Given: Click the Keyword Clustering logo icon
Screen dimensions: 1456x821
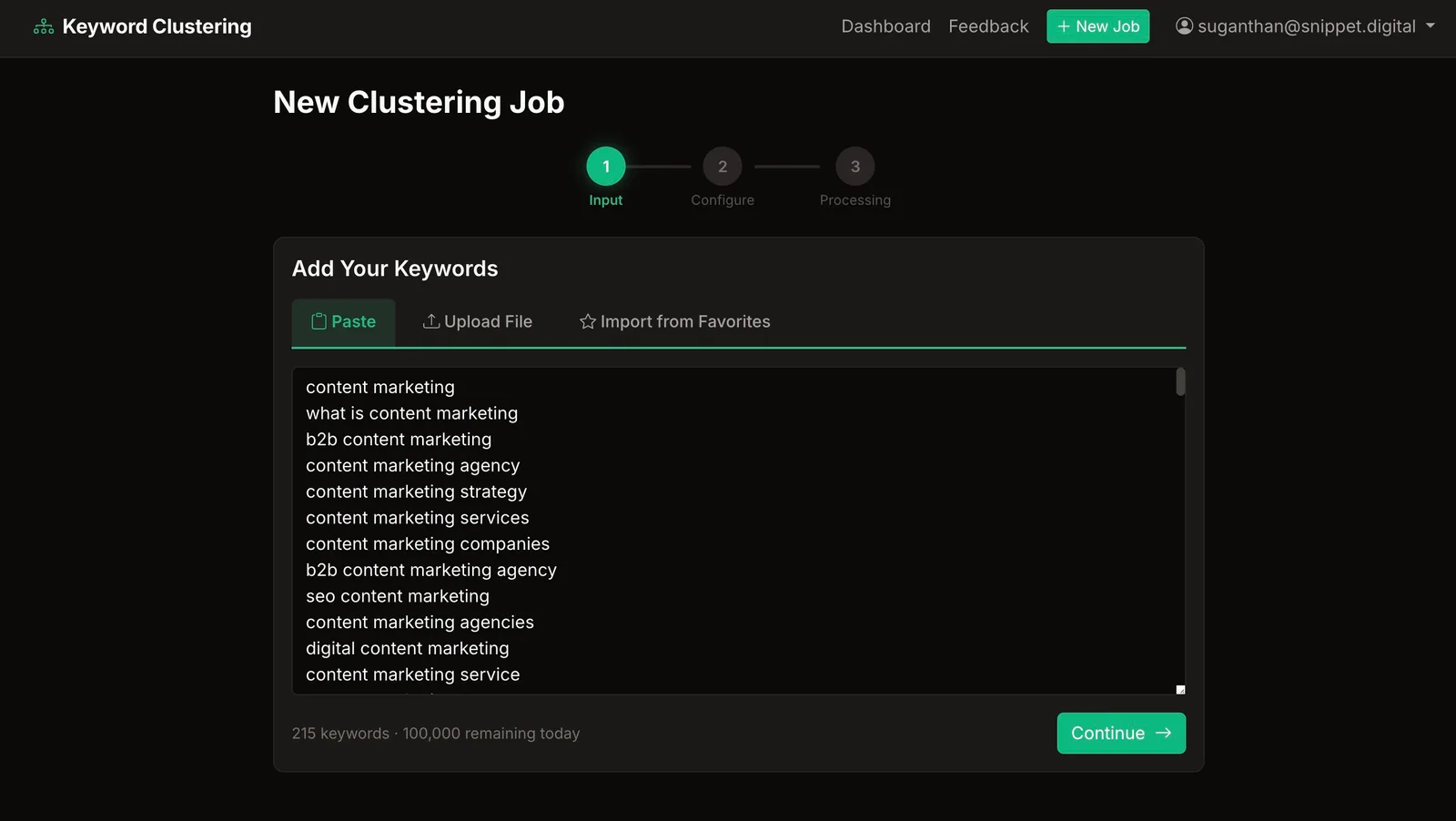Looking at the screenshot, I should 44,26.
